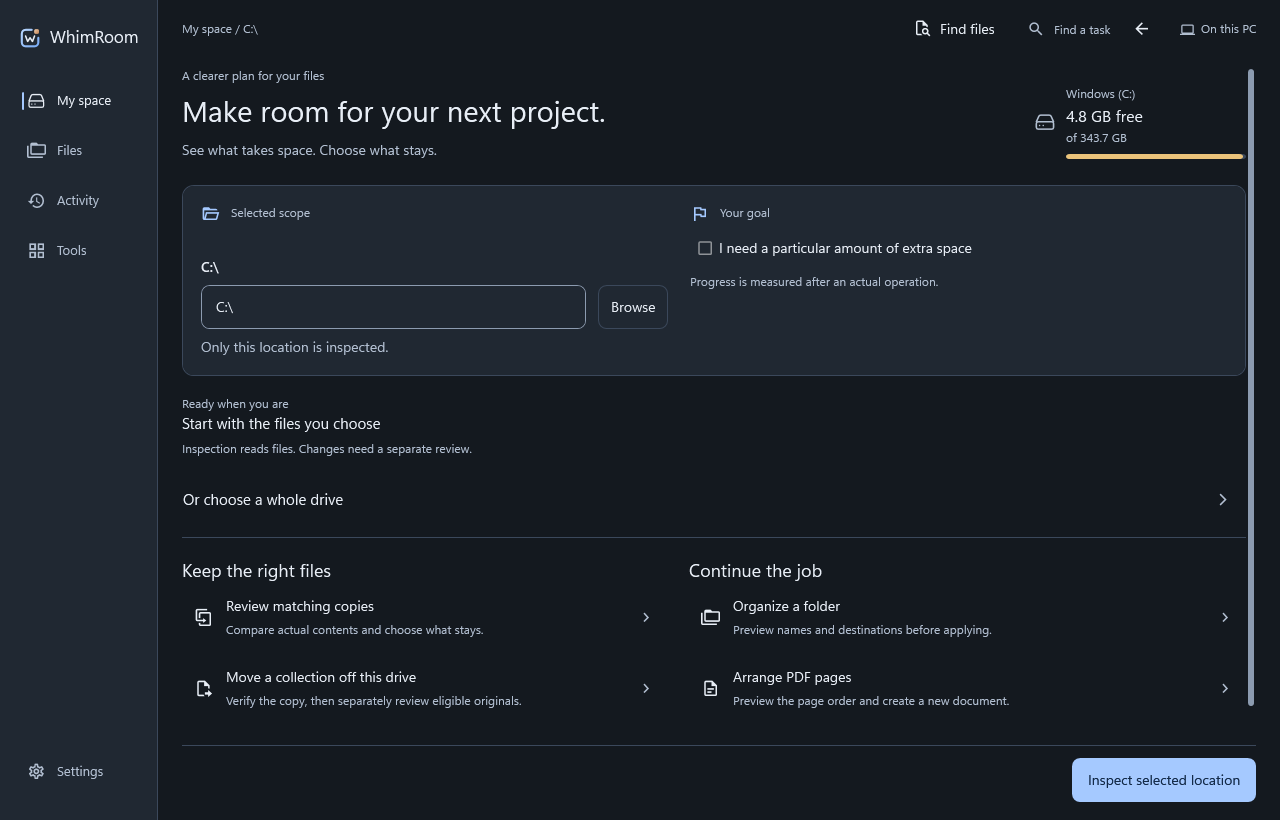Click the Your goal flag icon
The image size is (1280, 820).
[x=699, y=213]
